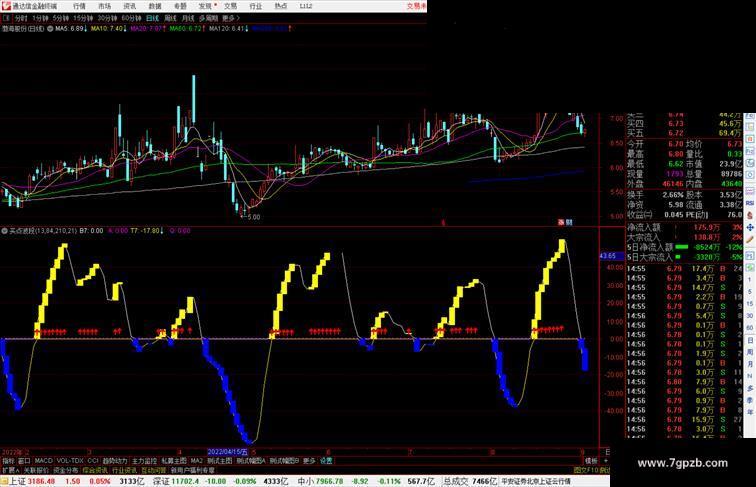This screenshot has height=487, width=756.
Task: Switch chart to 1分钟 period
Action: pyautogui.click(x=40, y=18)
